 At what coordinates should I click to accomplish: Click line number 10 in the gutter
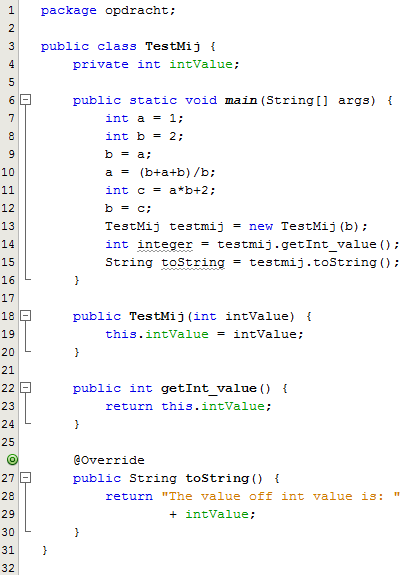8,172
